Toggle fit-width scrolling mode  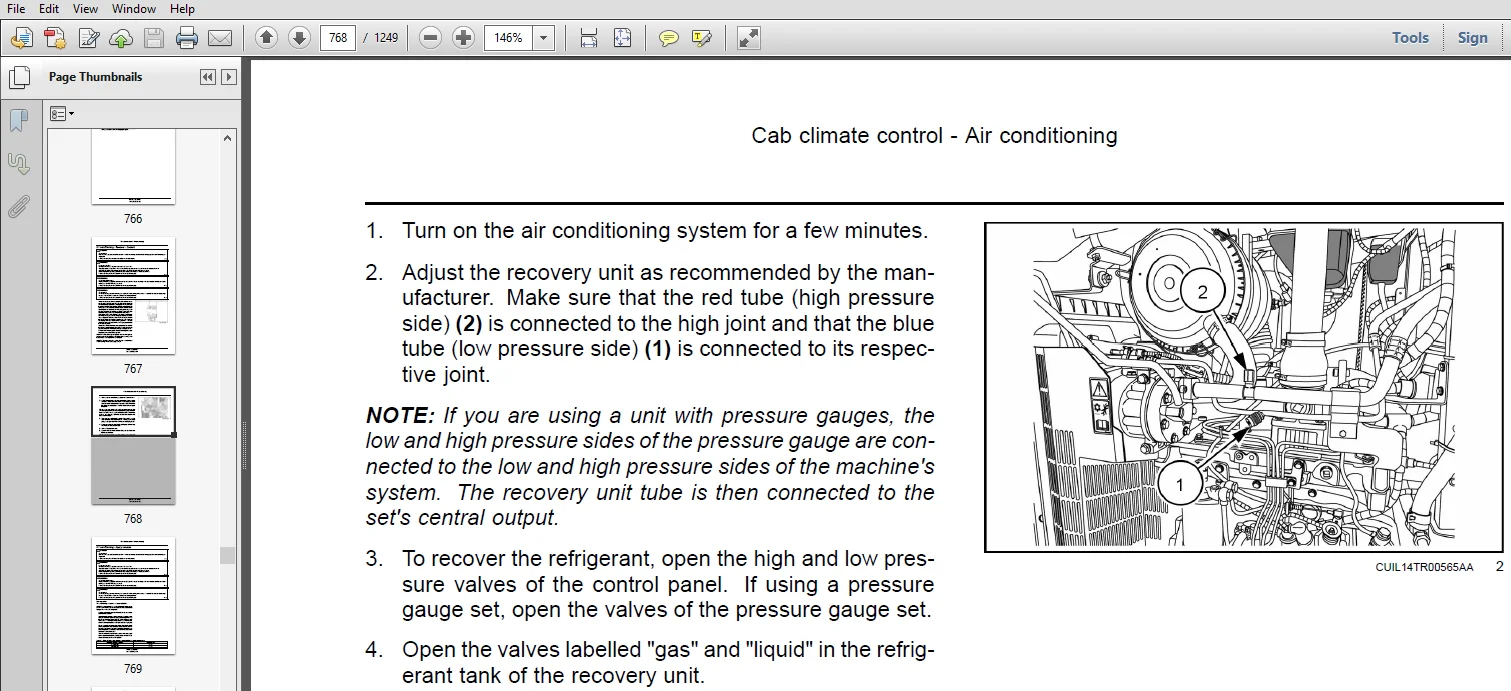tap(589, 38)
